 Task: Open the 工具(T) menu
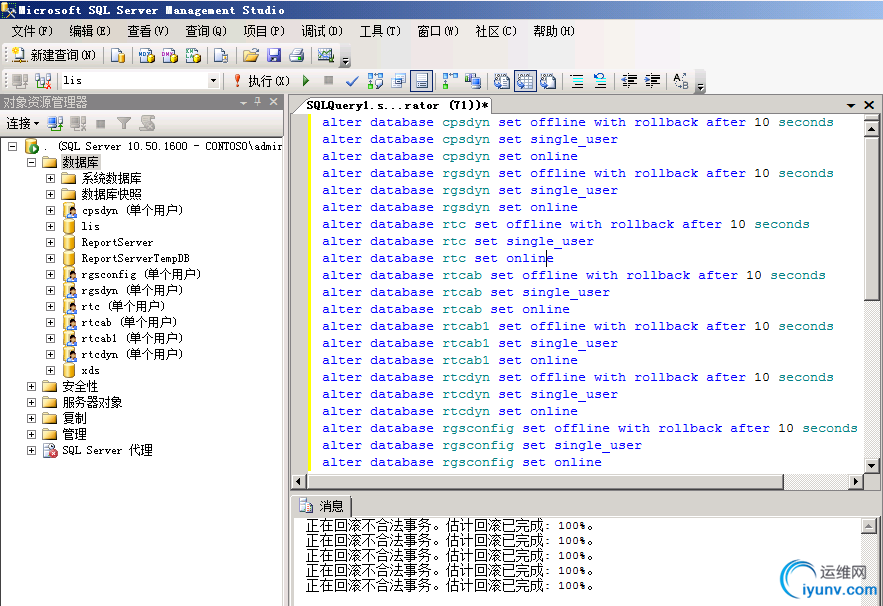pos(380,31)
